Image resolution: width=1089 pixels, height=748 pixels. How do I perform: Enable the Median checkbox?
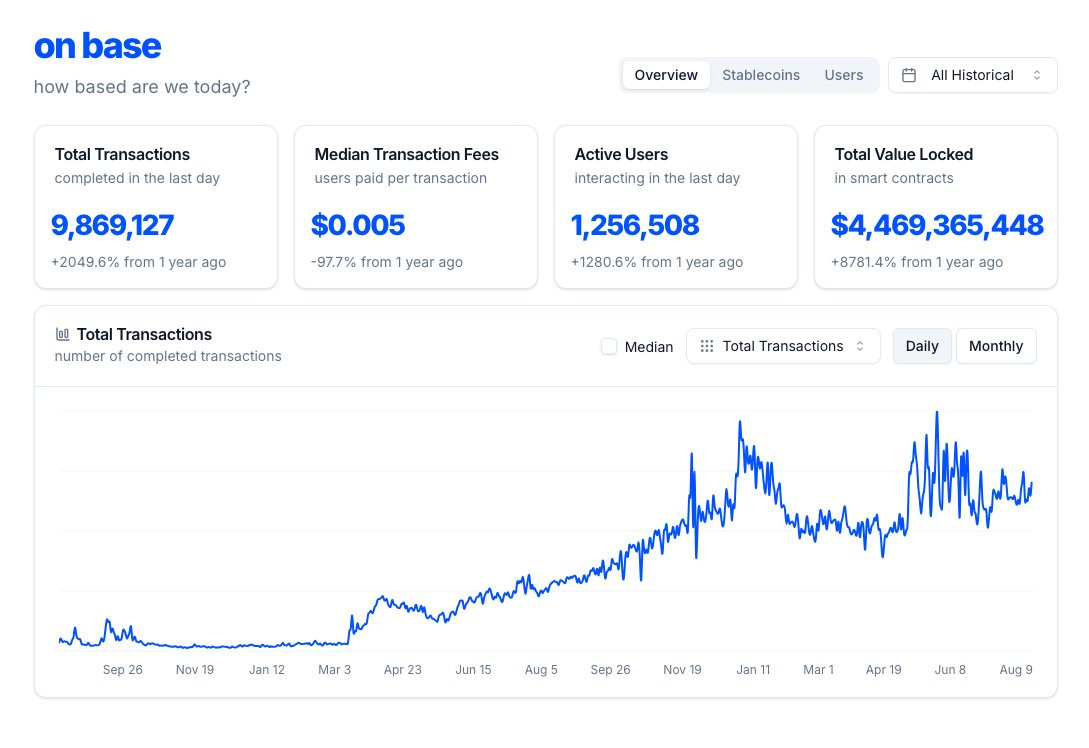click(609, 346)
